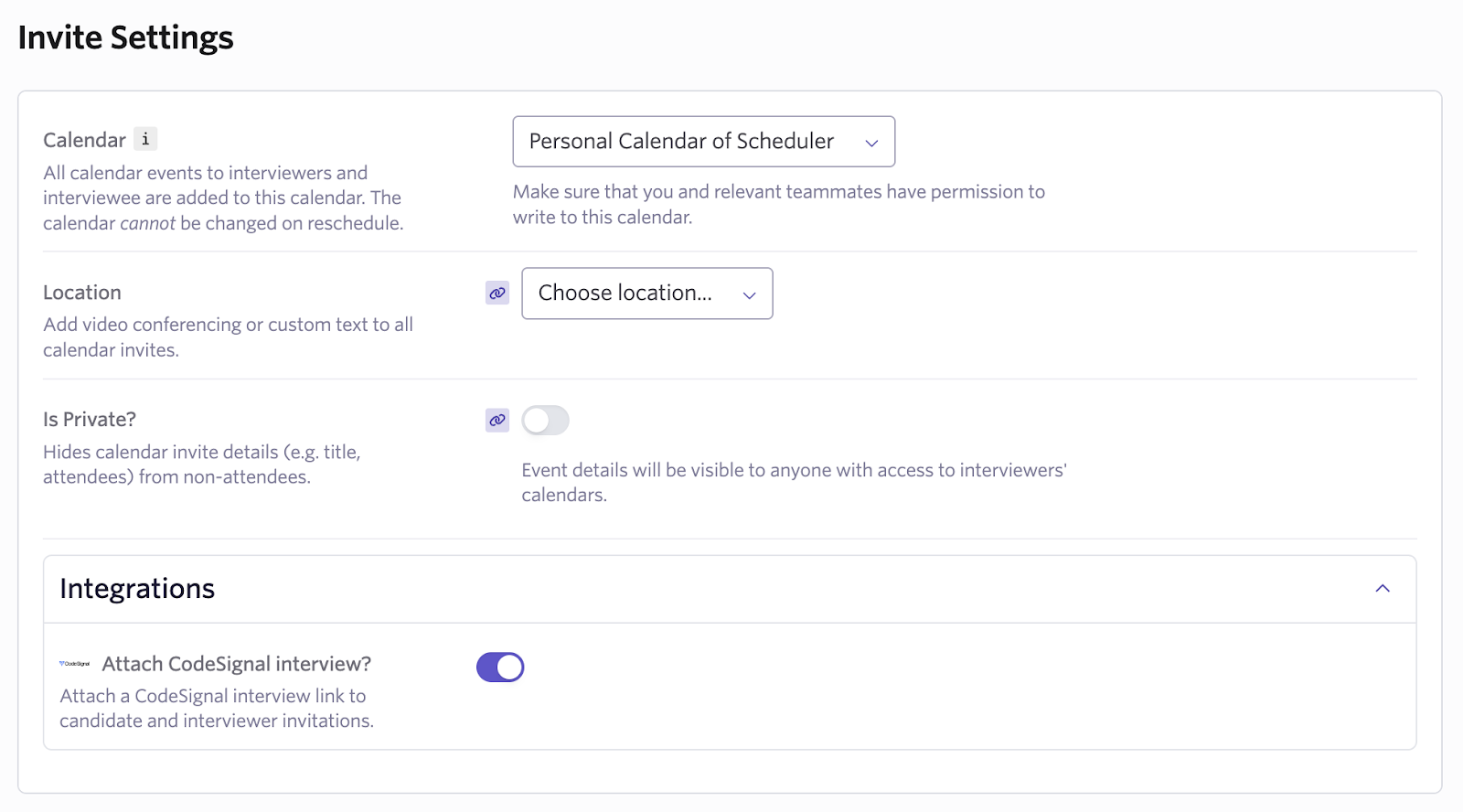Click the Is Private? label text
This screenshot has width=1463, height=812.
90,420
